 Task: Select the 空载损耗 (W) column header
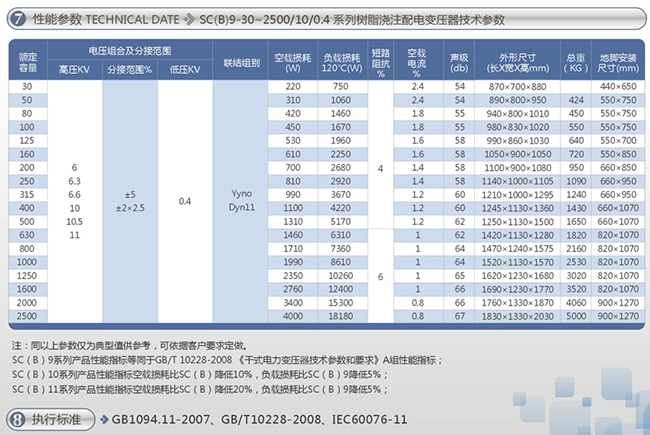click(x=299, y=62)
